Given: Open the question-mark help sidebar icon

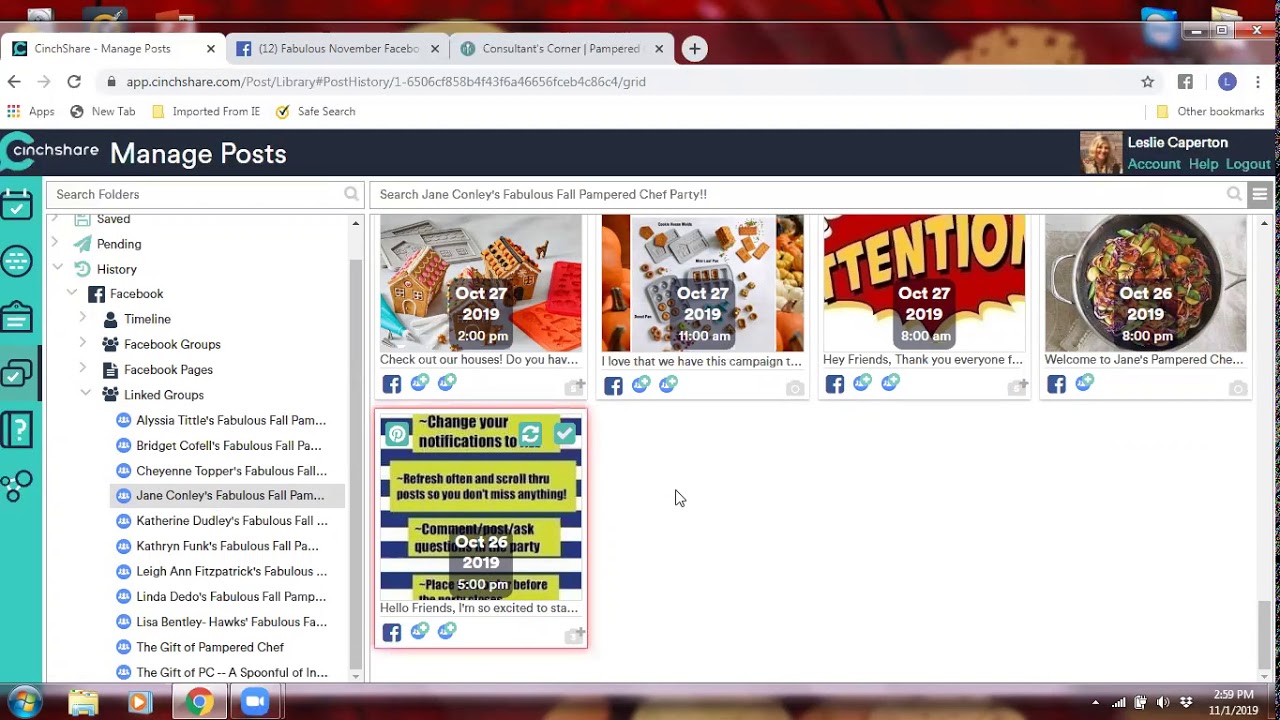Looking at the screenshot, I should [x=17, y=430].
